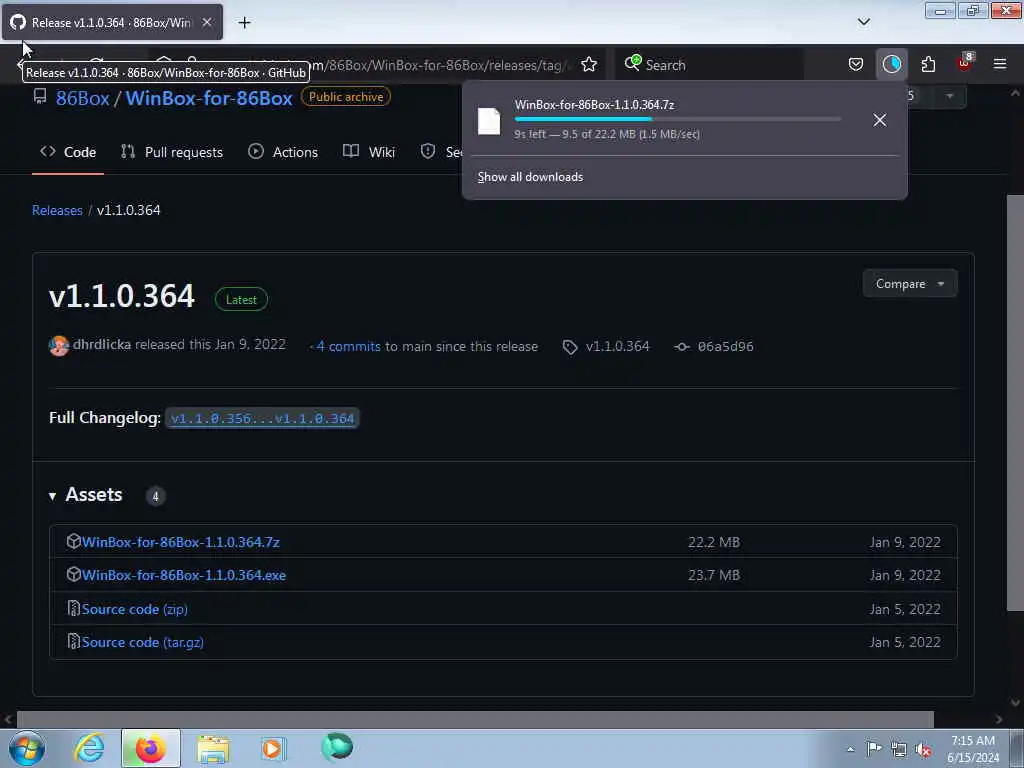1024x768 pixels.
Task: Open the downloads progress toolbar icon
Action: pos(891,64)
